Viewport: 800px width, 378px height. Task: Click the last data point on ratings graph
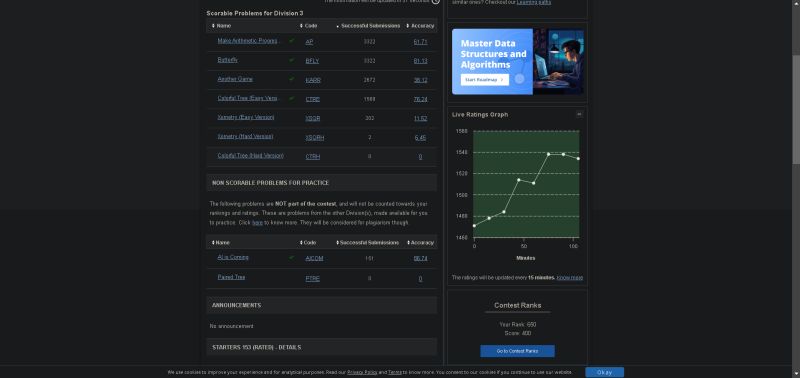(x=578, y=159)
